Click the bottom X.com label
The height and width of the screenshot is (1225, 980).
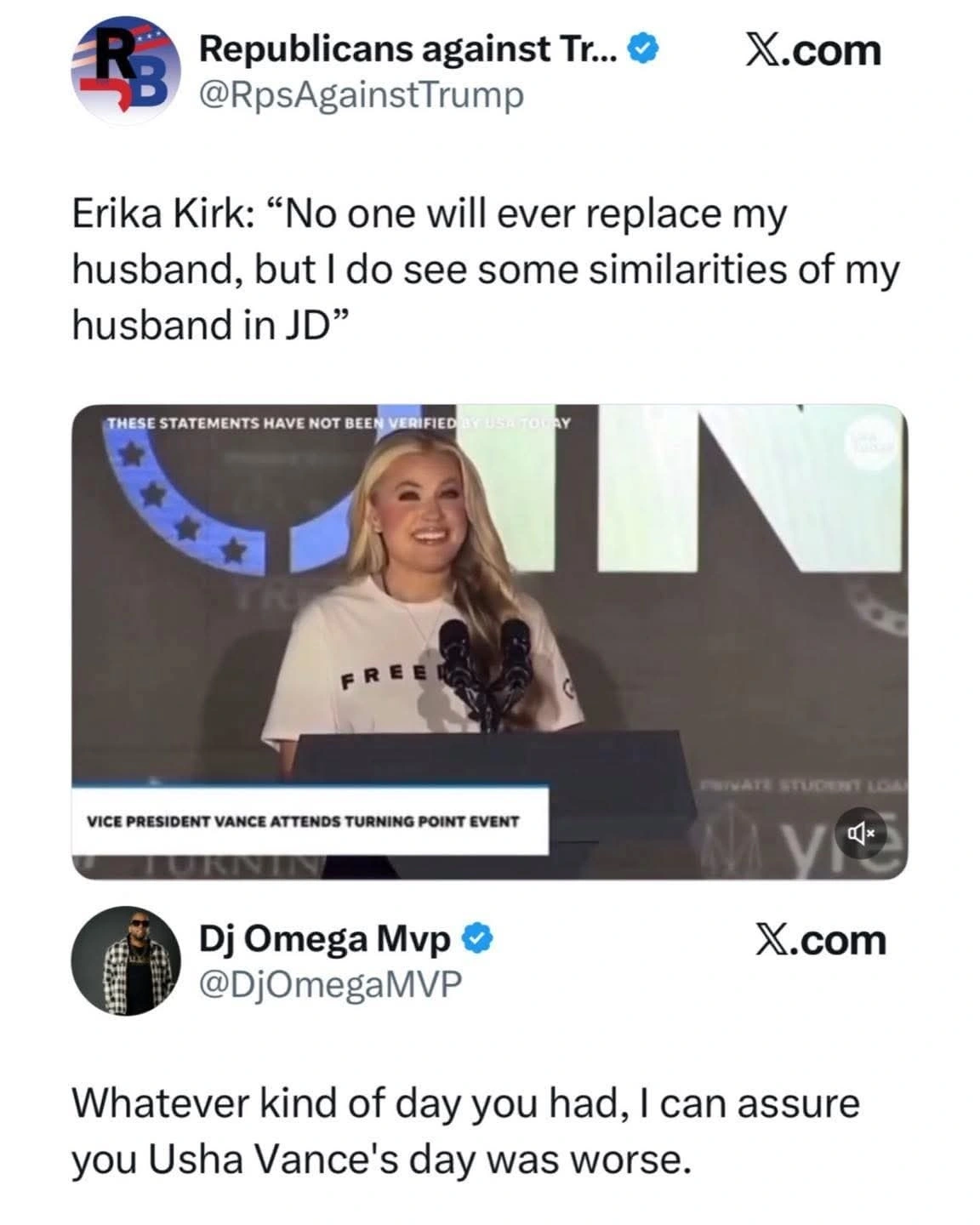coord(820,940)
